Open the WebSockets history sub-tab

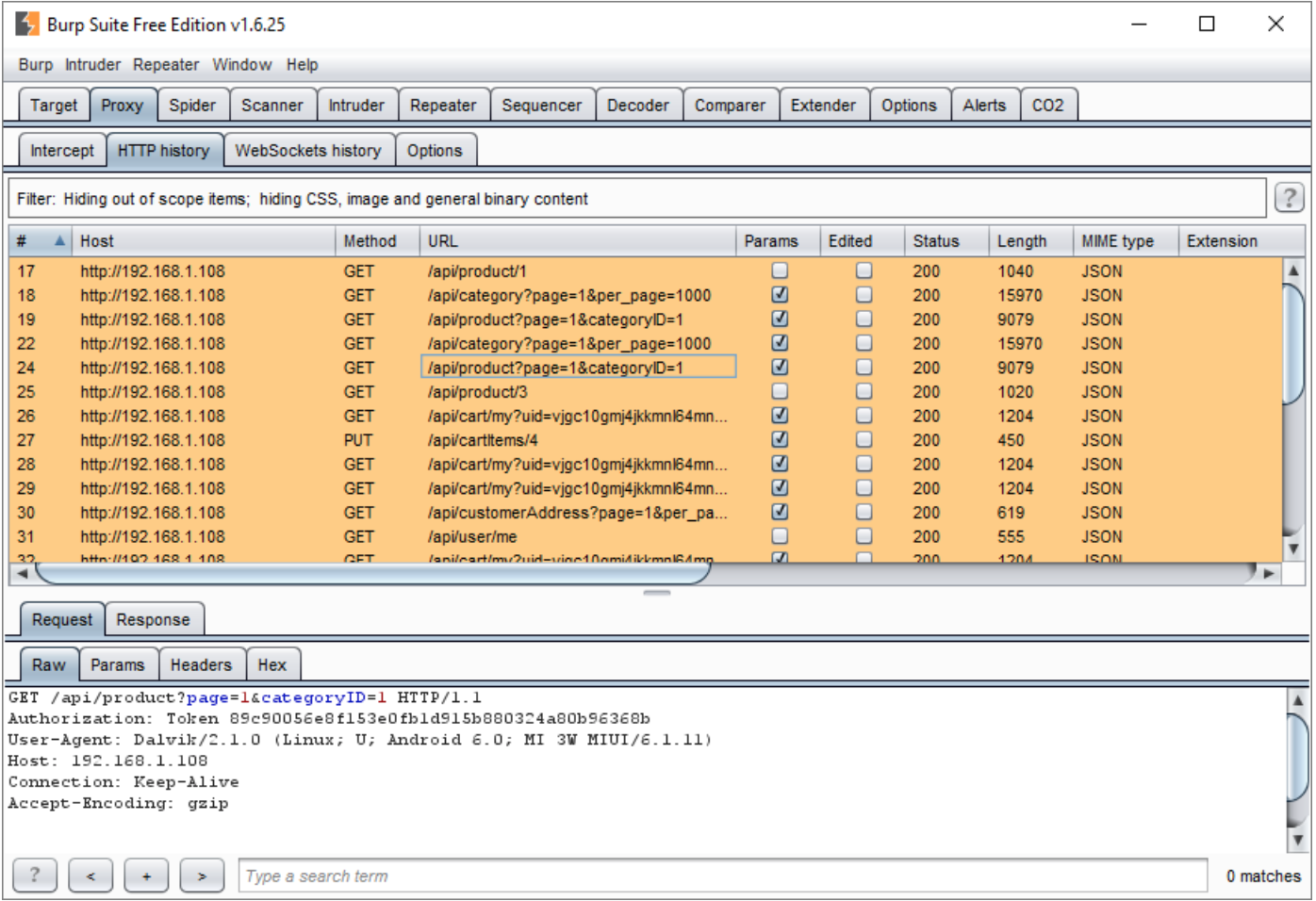[x=308, y=150]
